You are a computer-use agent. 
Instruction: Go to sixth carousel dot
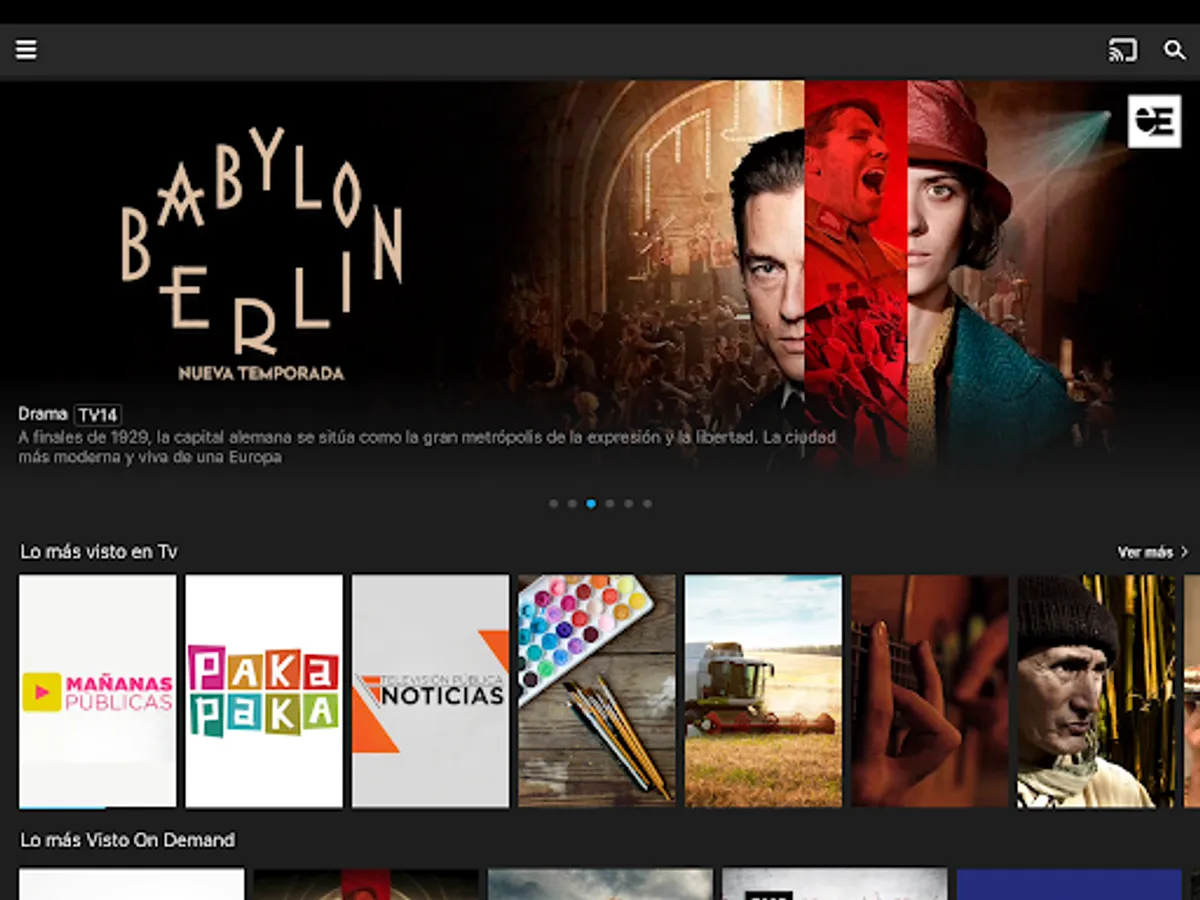tap(647, 503)
